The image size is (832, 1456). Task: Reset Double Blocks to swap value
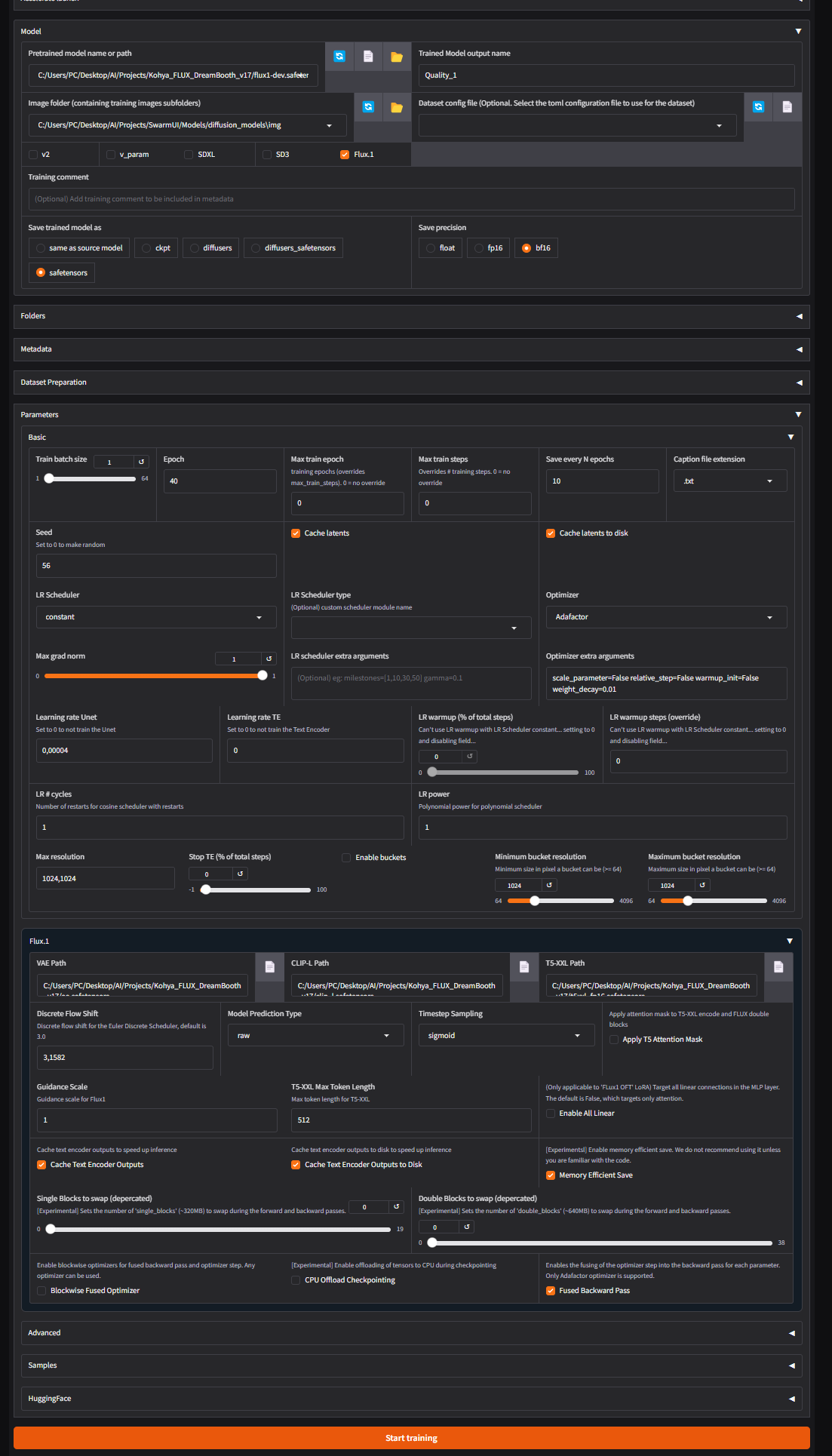pyautogui.click(x=466, y=1227)
